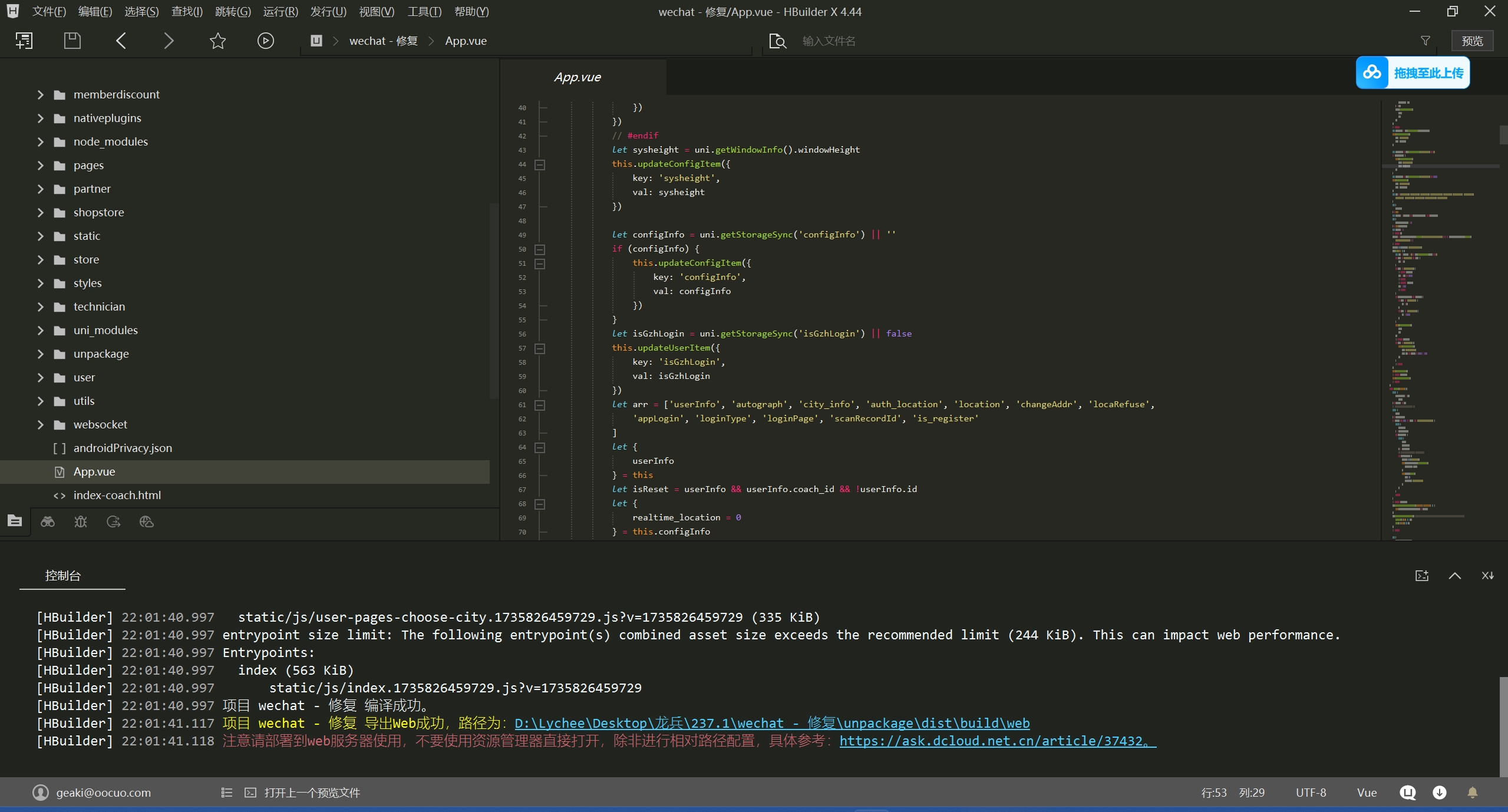Open the ask.dcloud.net.cn article link
The height and width of the screenshot is (812, 1508).
[997, 741]
